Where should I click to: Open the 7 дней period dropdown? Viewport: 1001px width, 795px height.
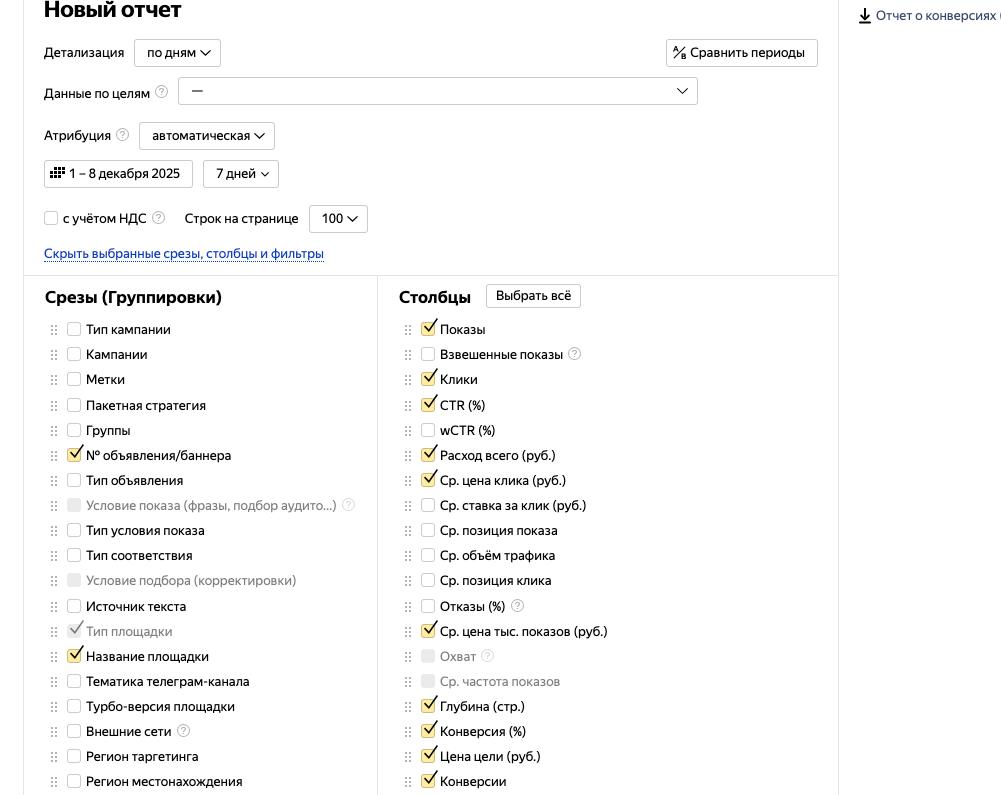(x=241, y=174)
